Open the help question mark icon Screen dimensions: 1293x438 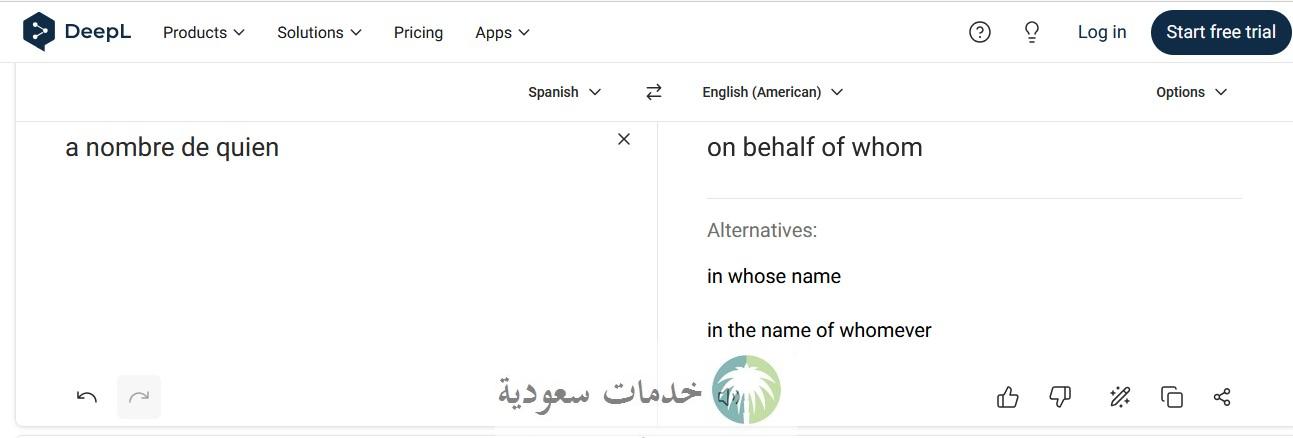click(x=980, y=32)
